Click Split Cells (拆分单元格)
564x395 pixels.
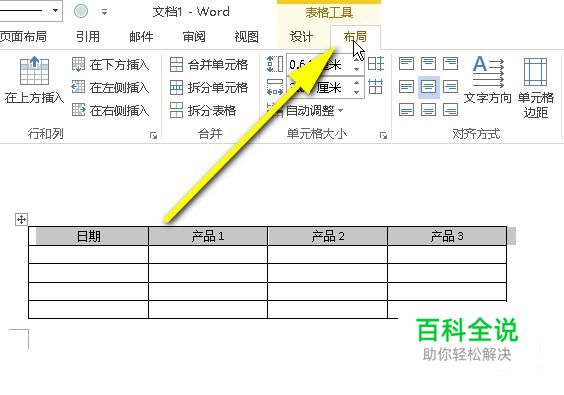point(209,87)
